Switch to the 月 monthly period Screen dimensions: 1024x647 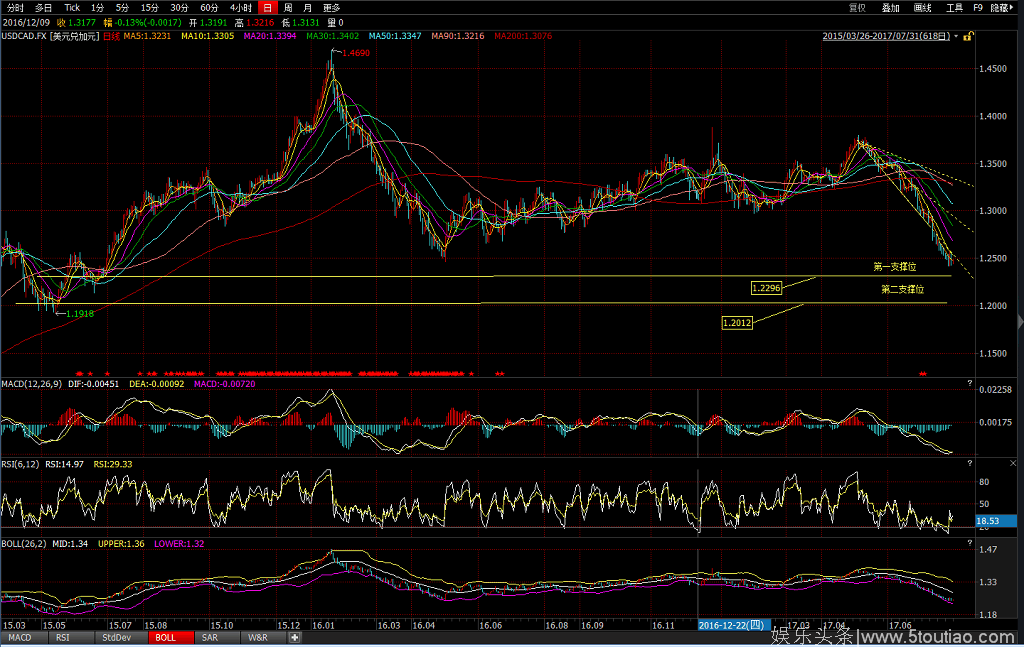click(x=308, y=8)
